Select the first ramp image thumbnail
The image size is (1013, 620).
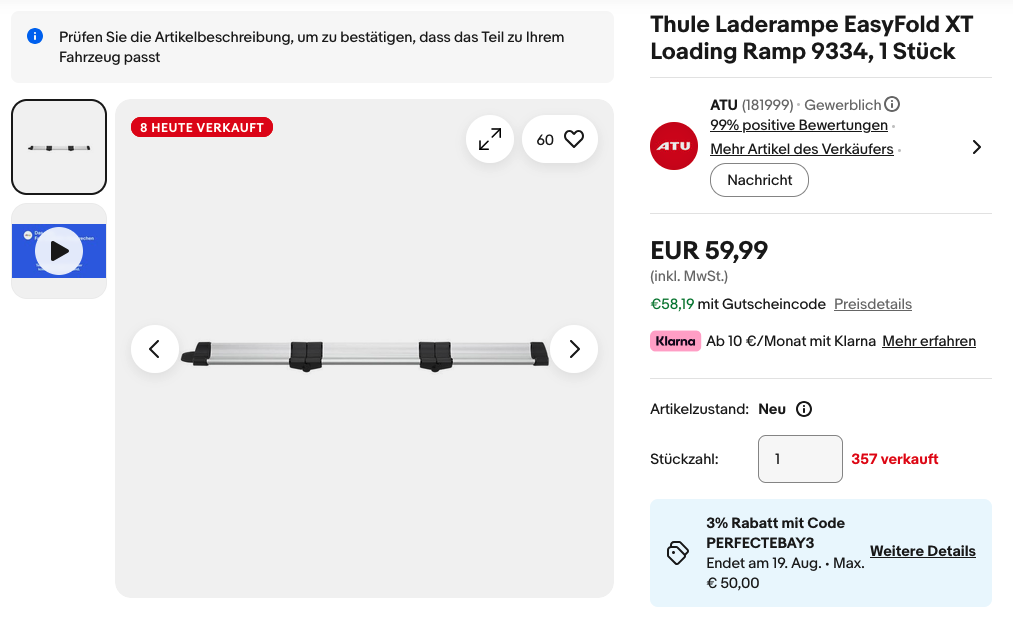[x=59, y=147]
